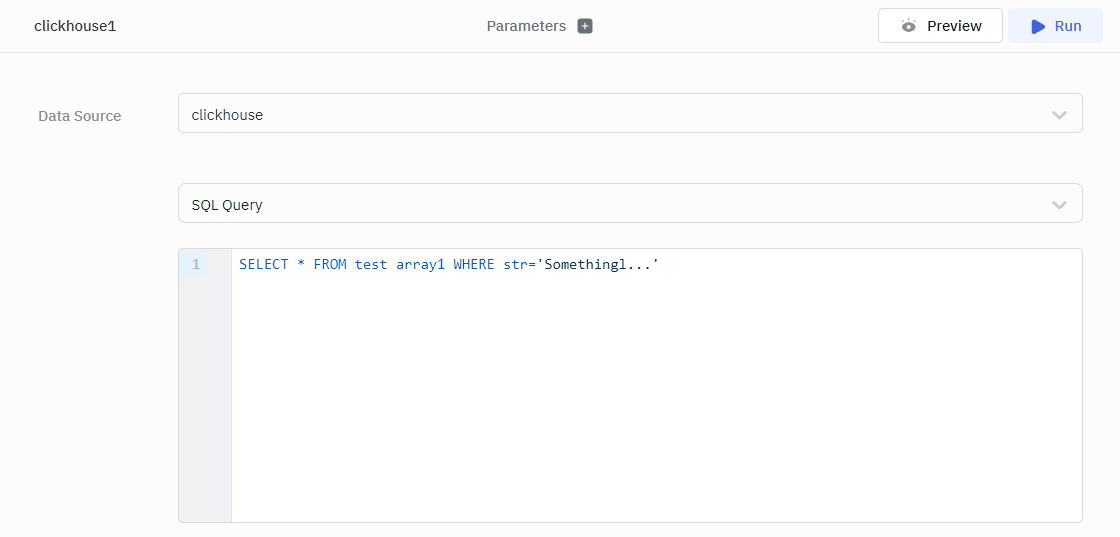Place cursor on the WHERE keyword
The height and width of the screenshot is (537, 1120).
(x=474, y=265)
